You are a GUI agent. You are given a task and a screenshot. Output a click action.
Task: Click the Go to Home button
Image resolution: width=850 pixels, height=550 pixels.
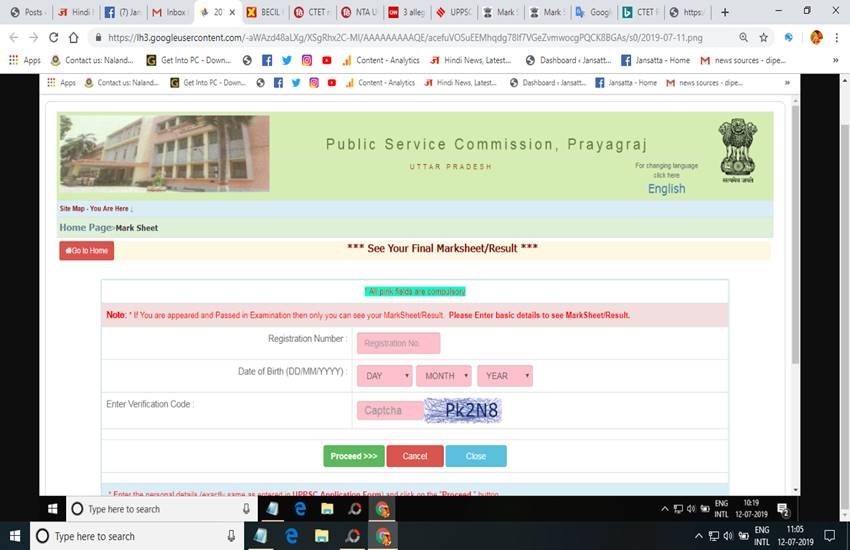click(87, 251)
